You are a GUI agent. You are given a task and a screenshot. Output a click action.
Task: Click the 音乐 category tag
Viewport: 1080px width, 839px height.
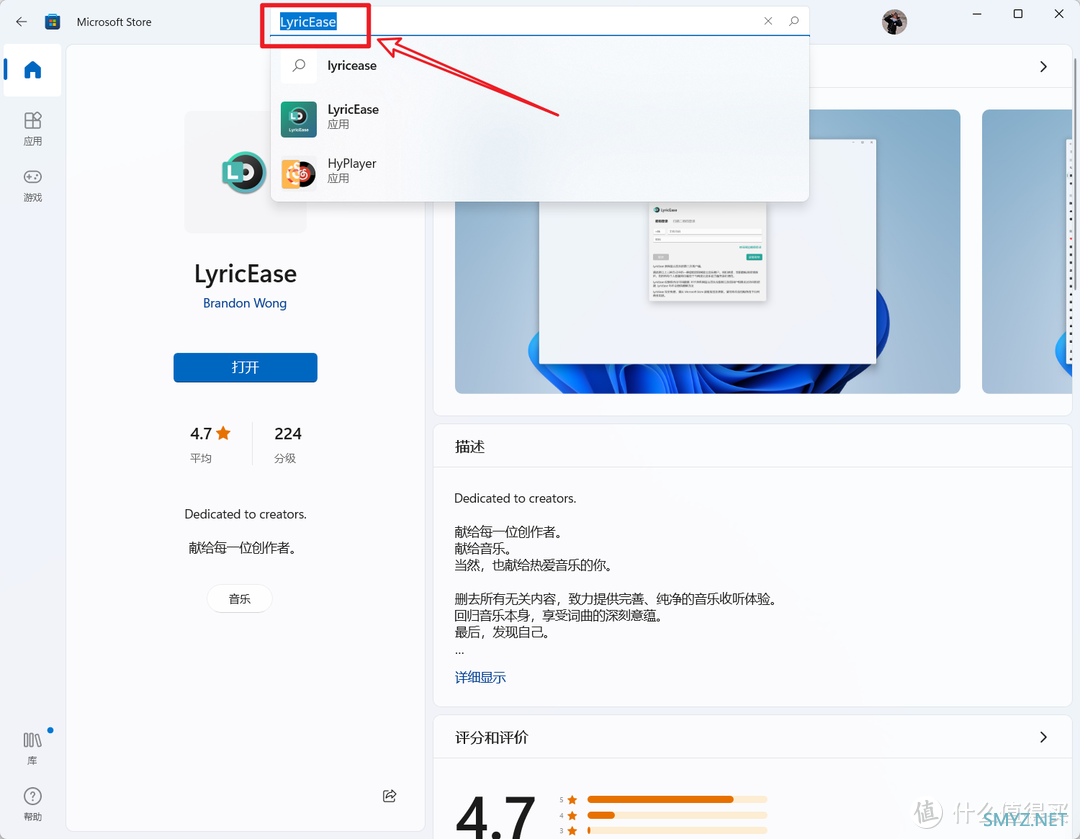tap(240, 599)
